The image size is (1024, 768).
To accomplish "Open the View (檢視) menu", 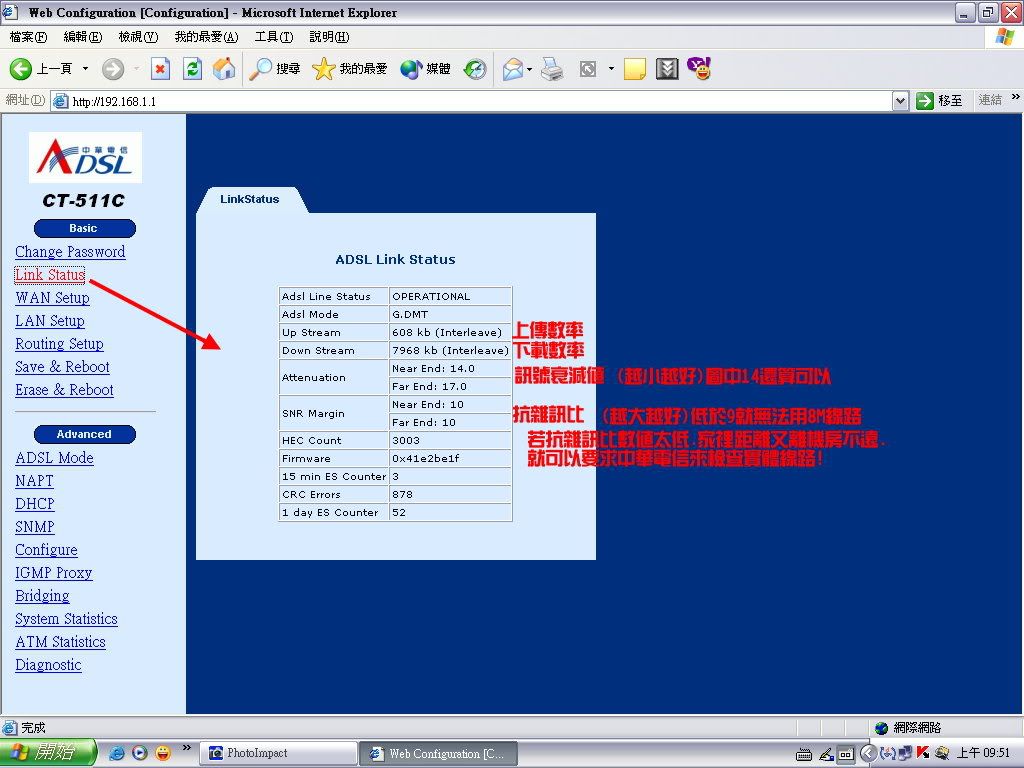I will coord(138,37).
